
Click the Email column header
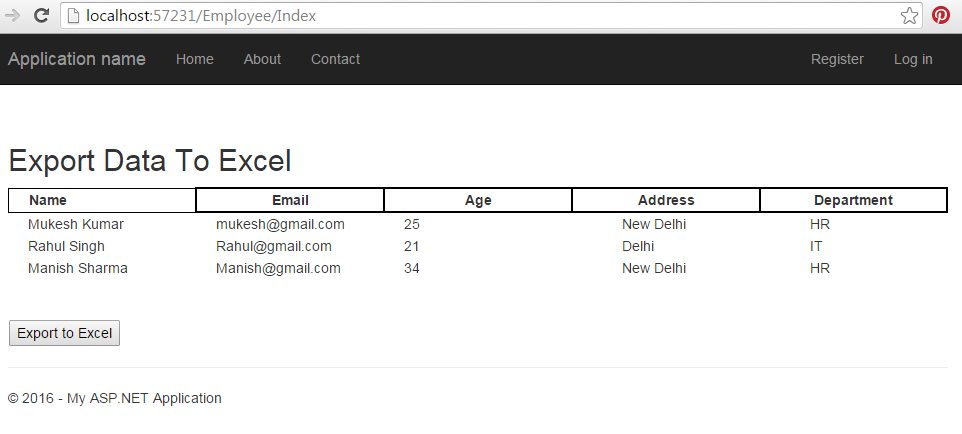(x=290, y=200)
